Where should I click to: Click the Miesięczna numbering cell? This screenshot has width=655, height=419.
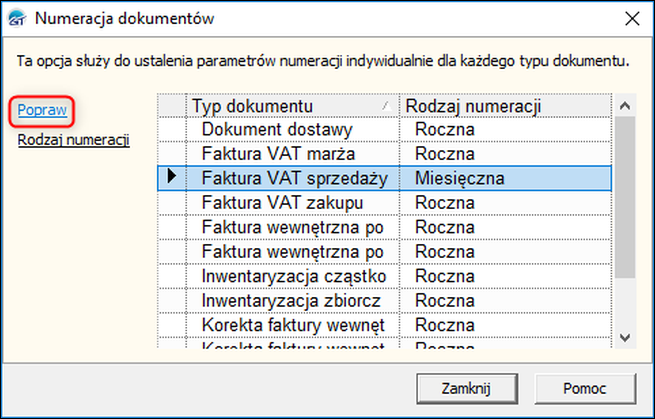click(459, 178)
